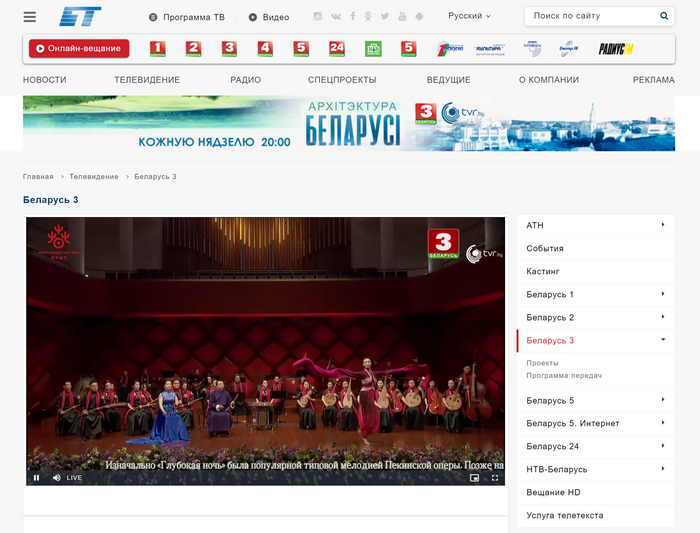Expand the Беларусь 2 sidebar arrow
700x533 pixels.
tap(663, 317)
